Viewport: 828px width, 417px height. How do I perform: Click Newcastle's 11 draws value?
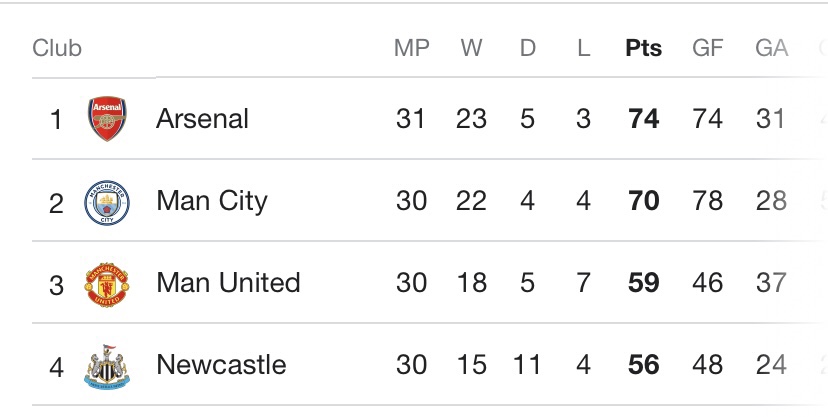click(x=527, y=365)
